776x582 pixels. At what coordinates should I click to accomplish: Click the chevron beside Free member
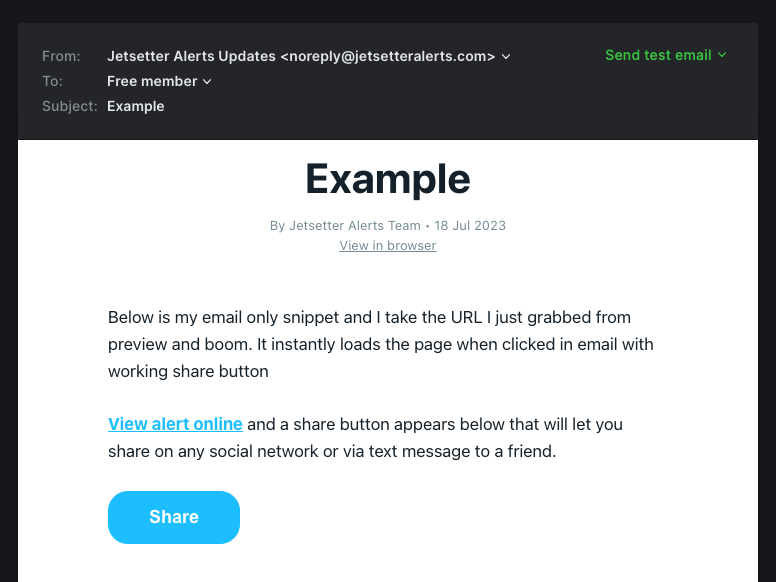pos(207,82)
